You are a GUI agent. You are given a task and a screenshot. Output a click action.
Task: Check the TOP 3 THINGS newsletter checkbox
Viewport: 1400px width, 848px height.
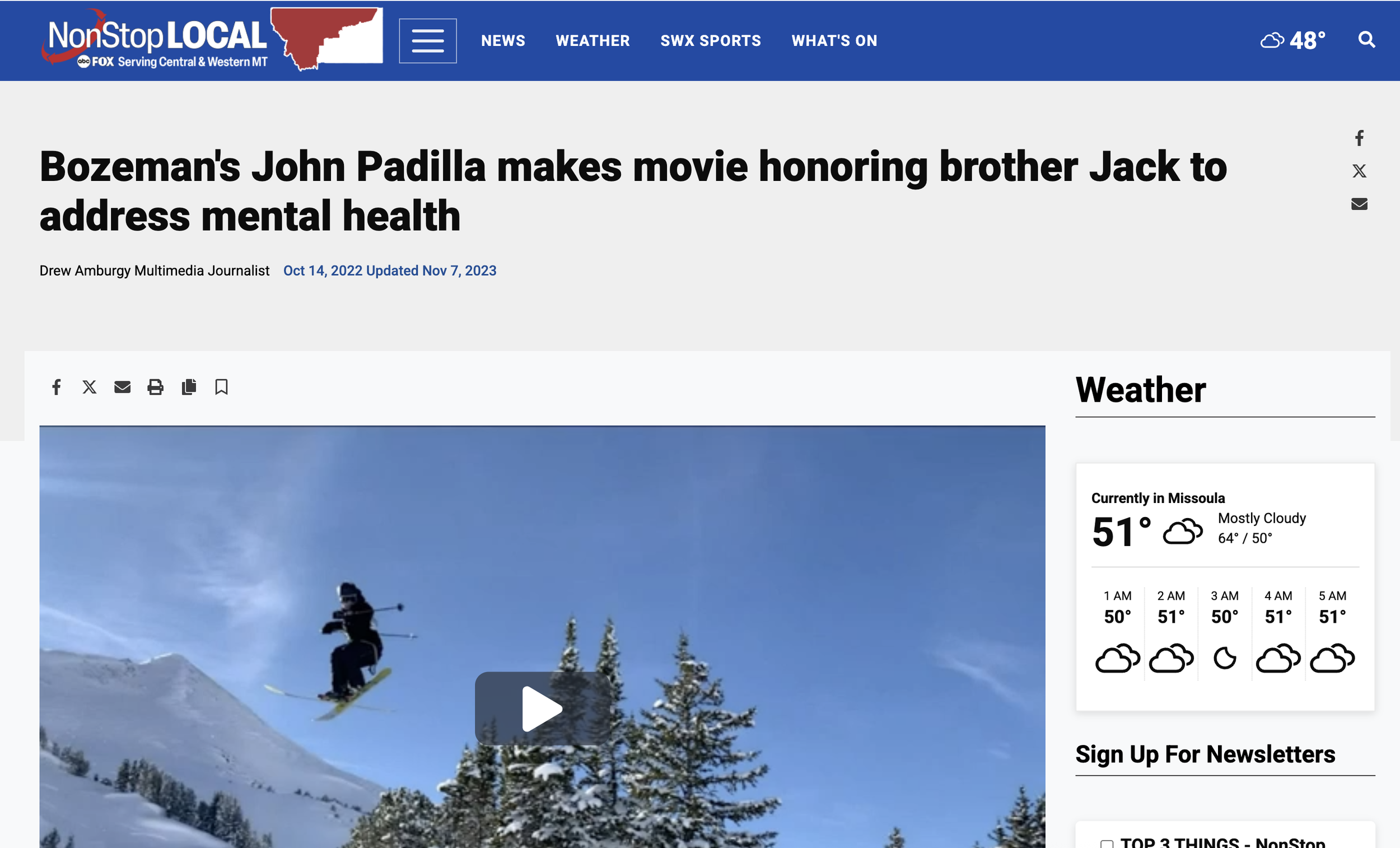tap(1106, 844)
